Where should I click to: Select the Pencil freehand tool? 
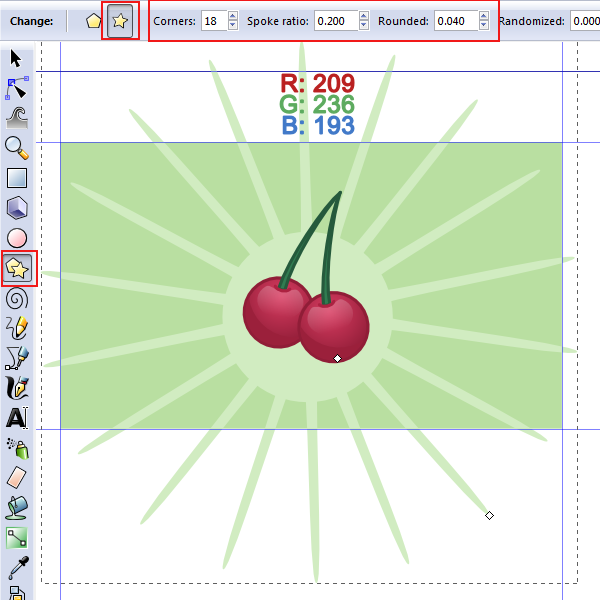click(x=17, y=328)
